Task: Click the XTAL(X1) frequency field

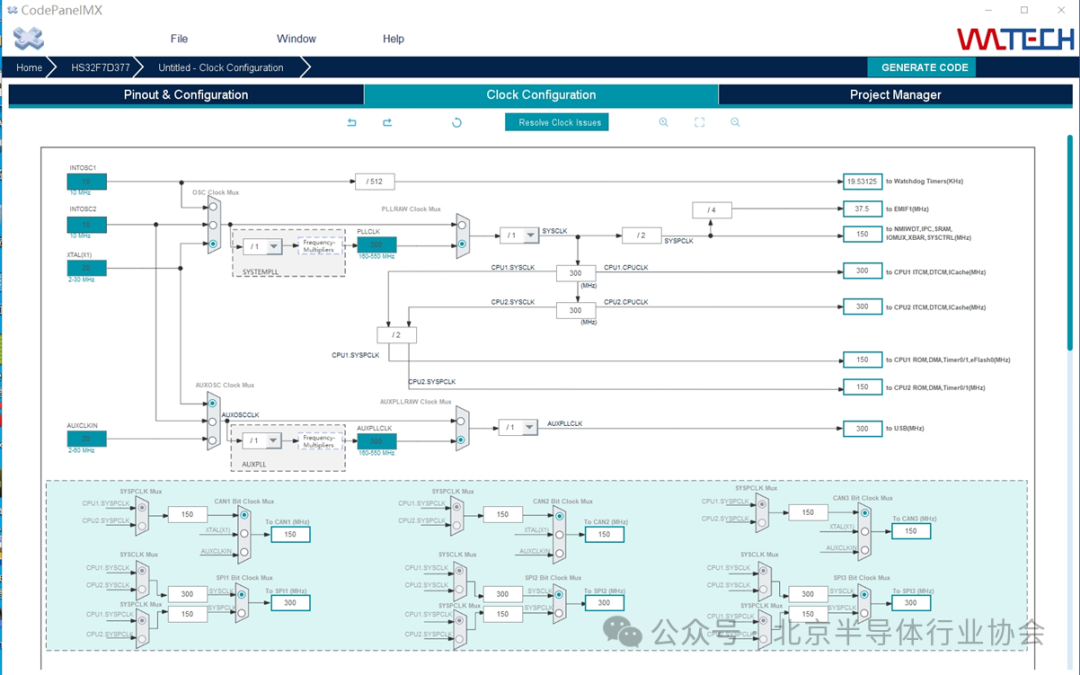Action: point(87,268)
